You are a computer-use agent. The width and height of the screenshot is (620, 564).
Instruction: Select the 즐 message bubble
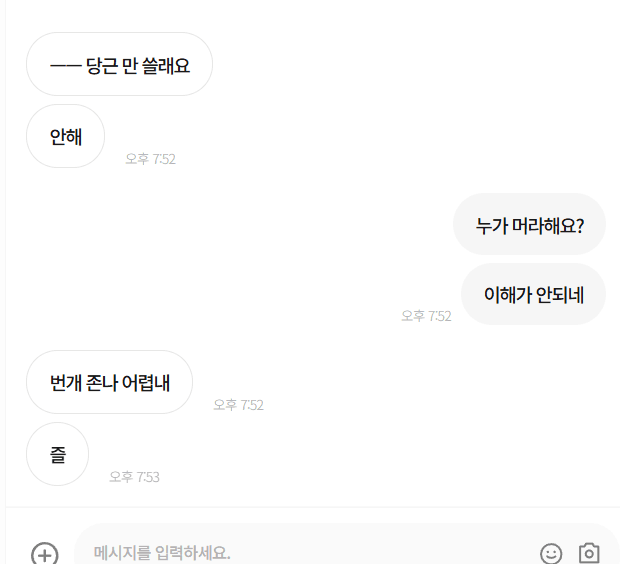click(57, 454)
